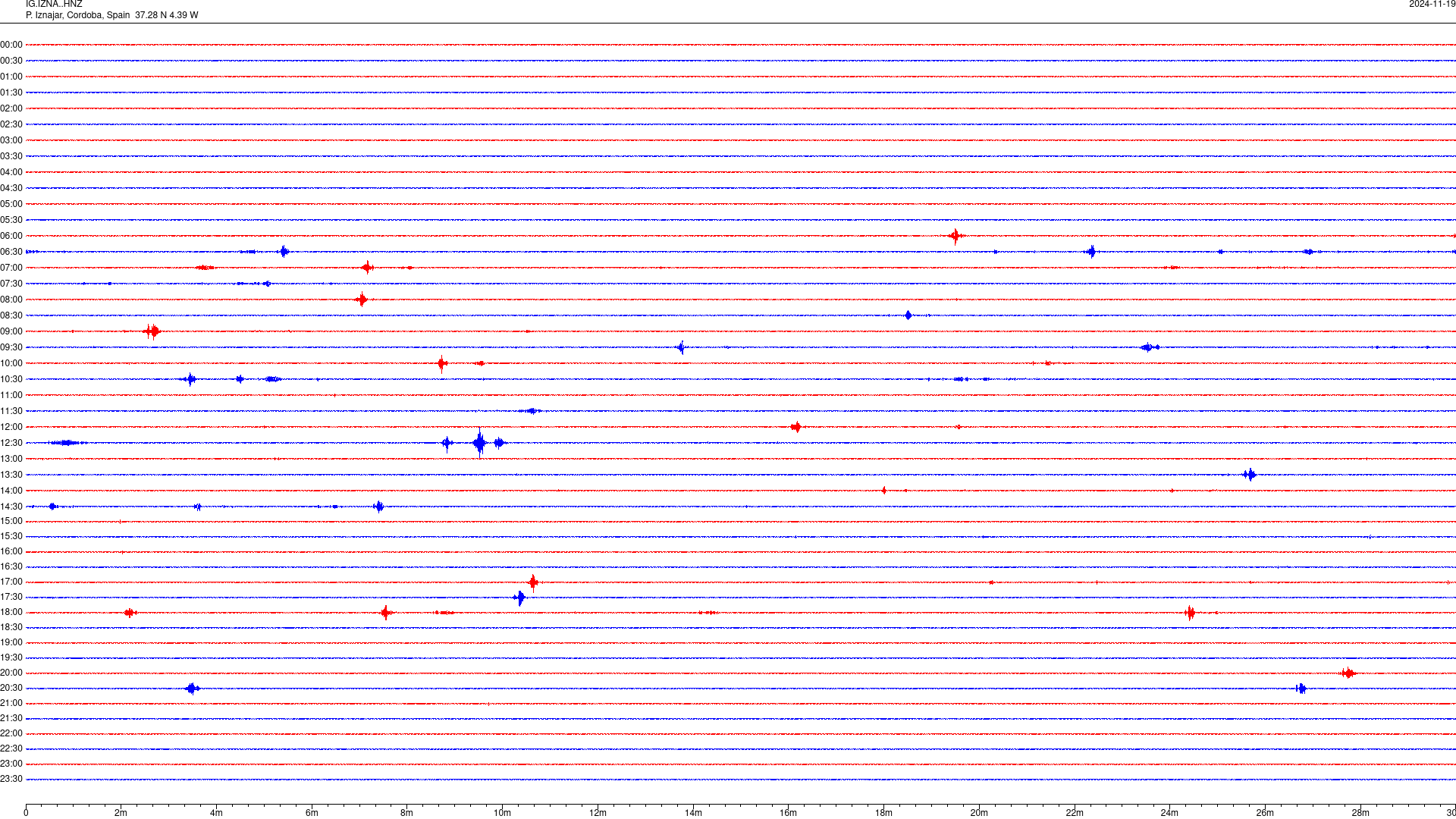Click the 2m tick on time axis

[x=121, y=813]
